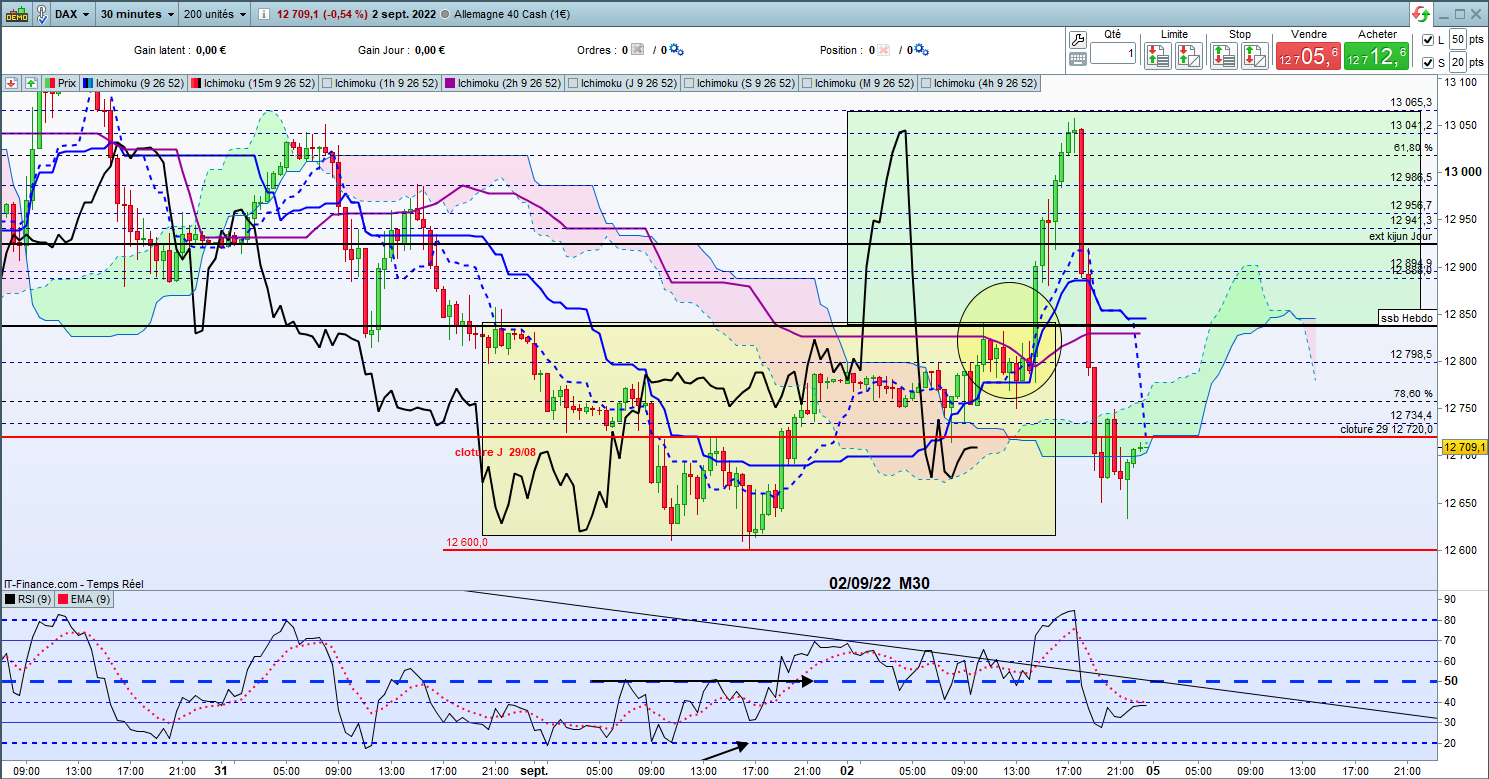Click the '12 798,5' price level label
The width and height of the screenshot is (1489, 779).
(1412, 355)
